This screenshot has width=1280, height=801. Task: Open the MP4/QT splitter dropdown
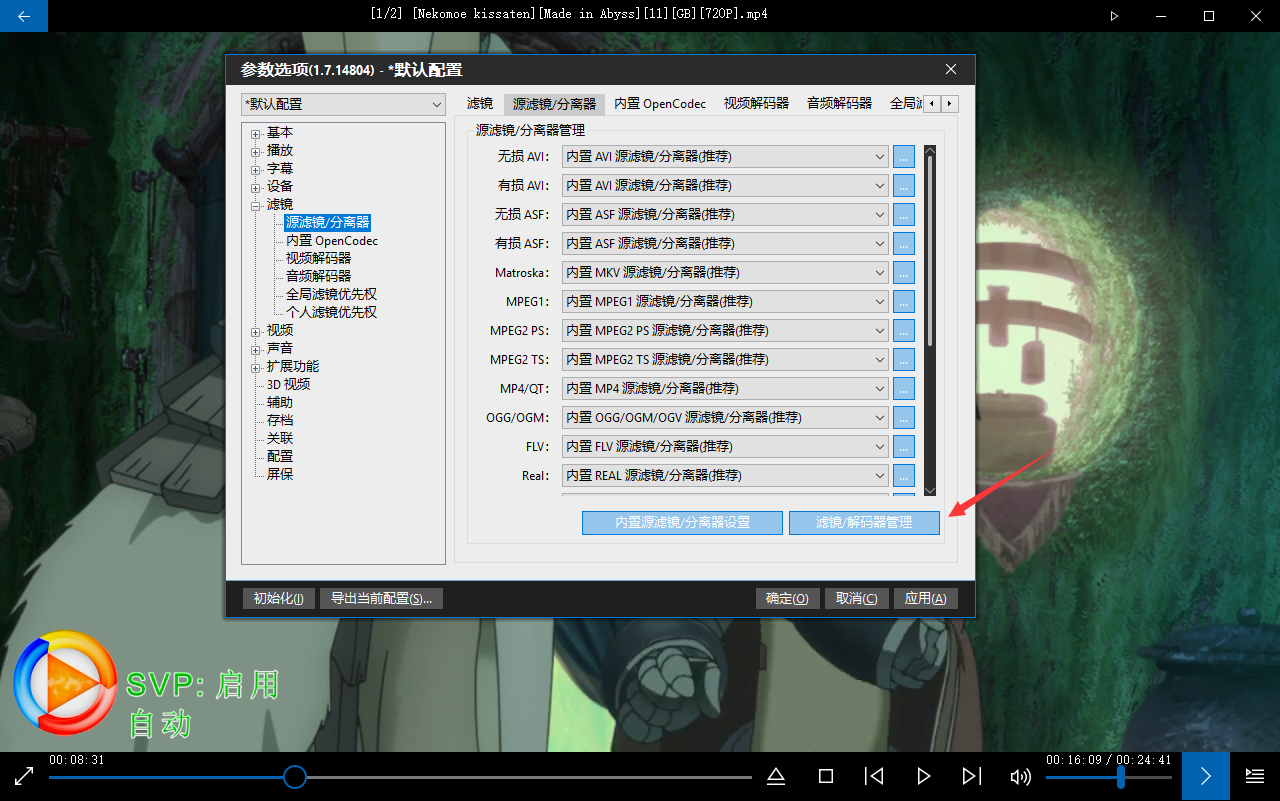click(725, 389)
